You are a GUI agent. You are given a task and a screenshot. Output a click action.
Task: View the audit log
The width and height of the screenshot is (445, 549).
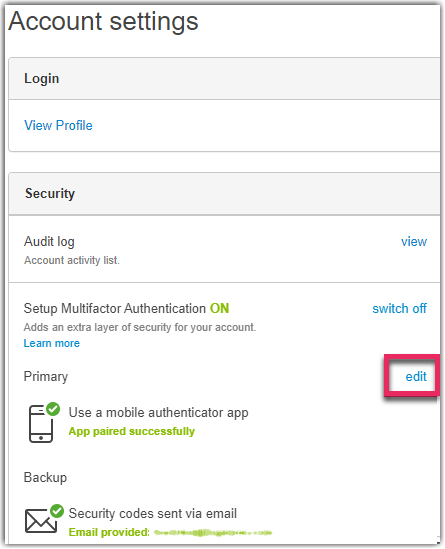click(414, 242)
